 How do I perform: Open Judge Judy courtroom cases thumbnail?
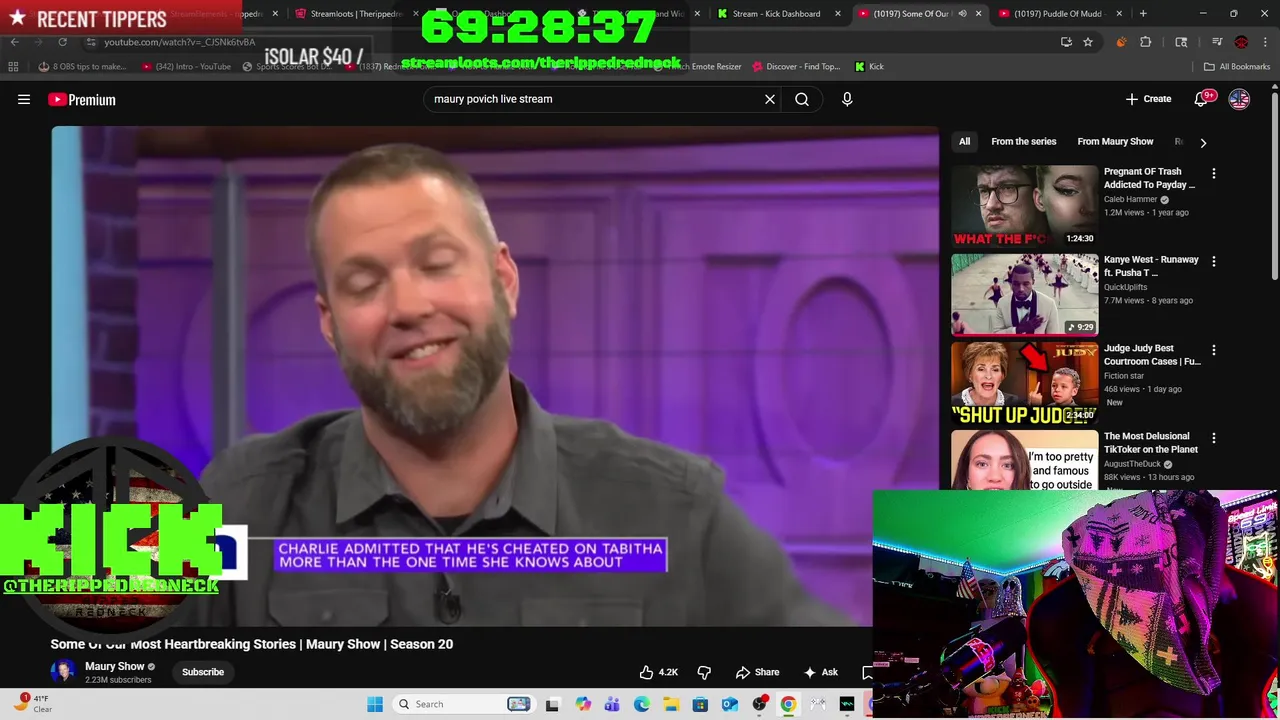coord(1024,382)
